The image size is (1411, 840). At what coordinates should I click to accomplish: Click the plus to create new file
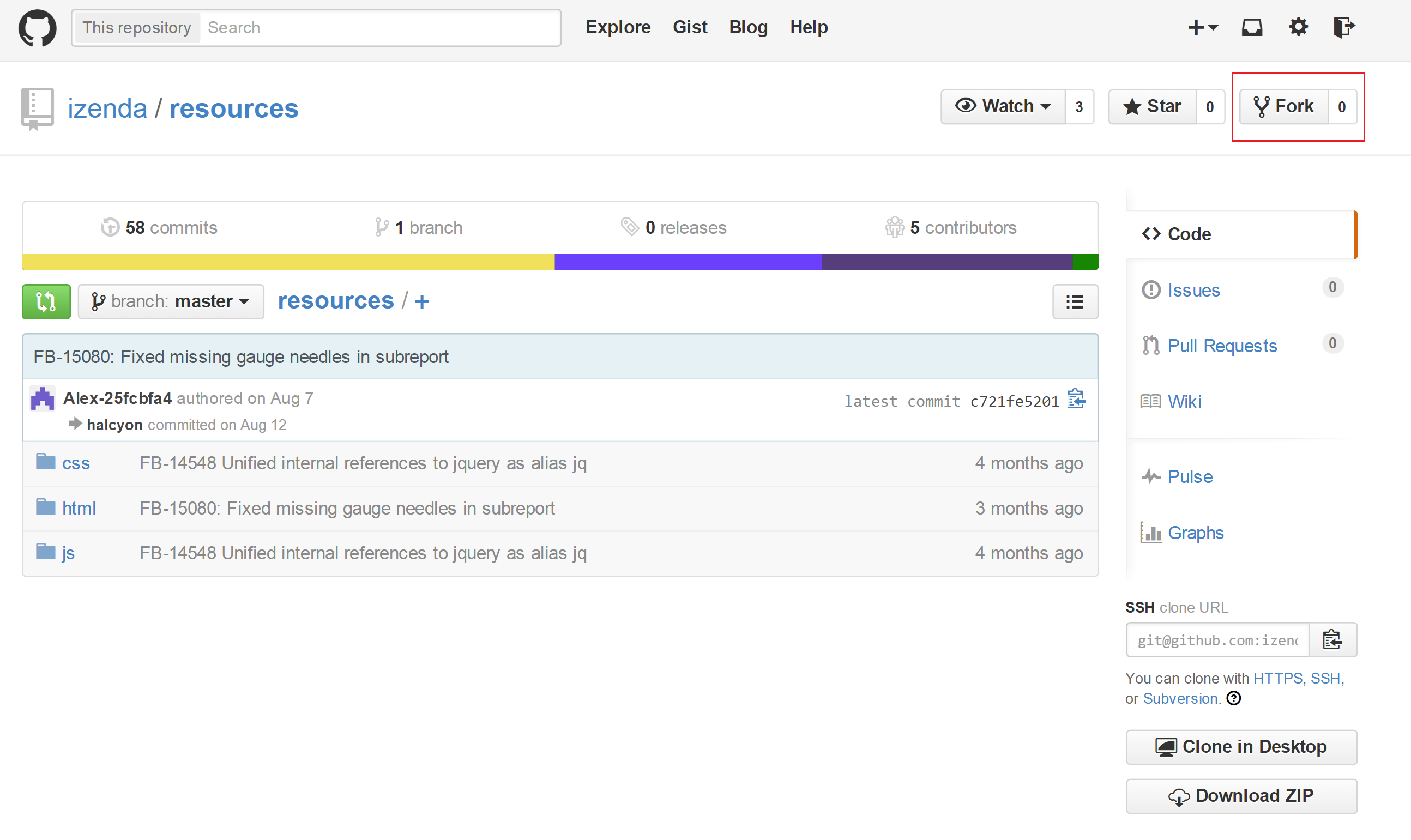pos(421,301)
